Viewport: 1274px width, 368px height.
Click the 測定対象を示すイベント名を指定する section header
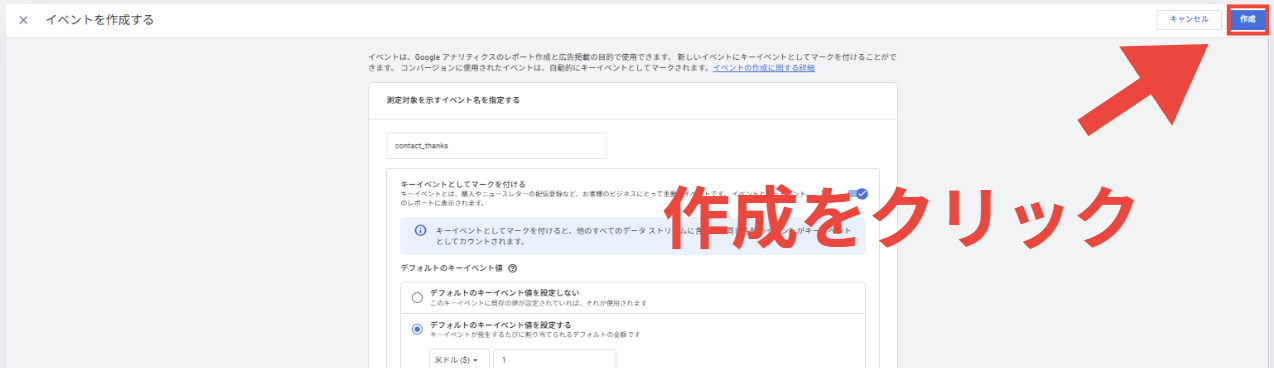tap(453, 101)
